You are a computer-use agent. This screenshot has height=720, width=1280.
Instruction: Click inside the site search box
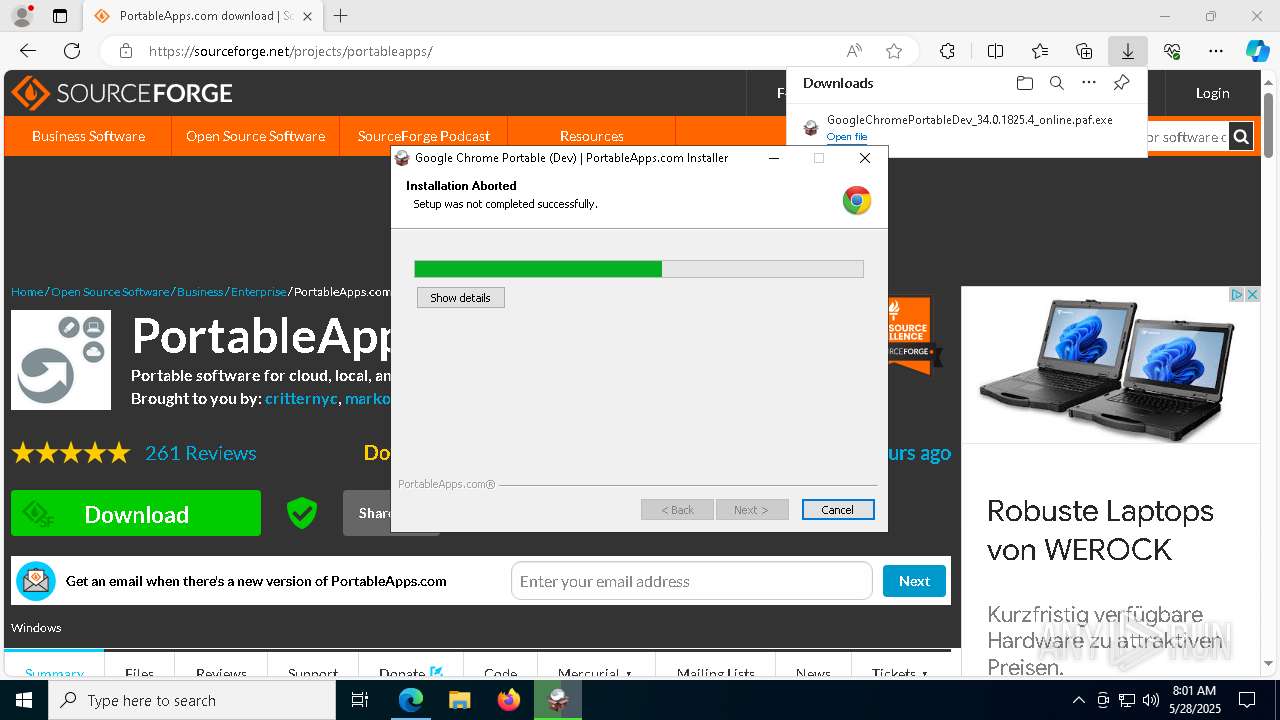pos(1187,137)
